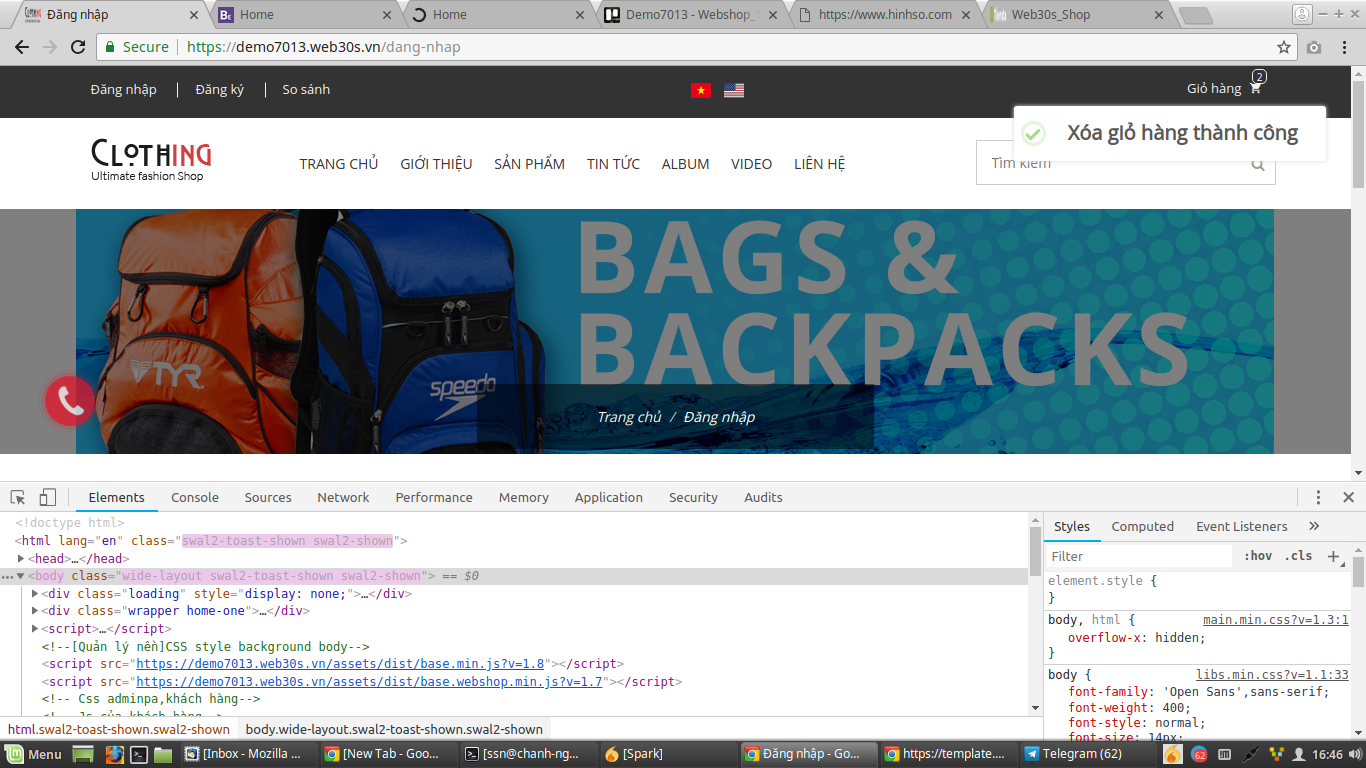Reload the page with refresh icon
The image size is (1366, 768).
pos(78,47)
